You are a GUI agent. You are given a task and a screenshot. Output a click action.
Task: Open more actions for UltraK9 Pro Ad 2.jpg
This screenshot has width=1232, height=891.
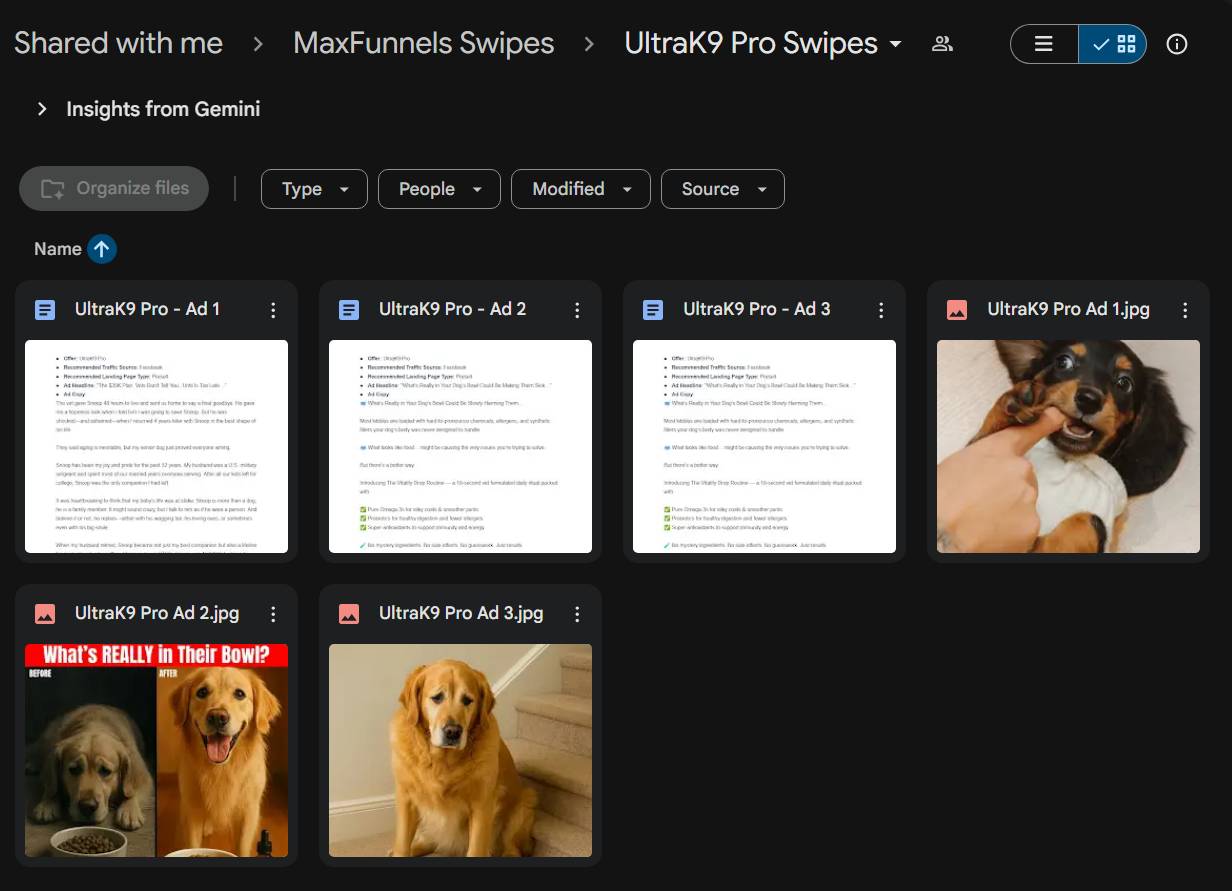[x=273, y=614]
